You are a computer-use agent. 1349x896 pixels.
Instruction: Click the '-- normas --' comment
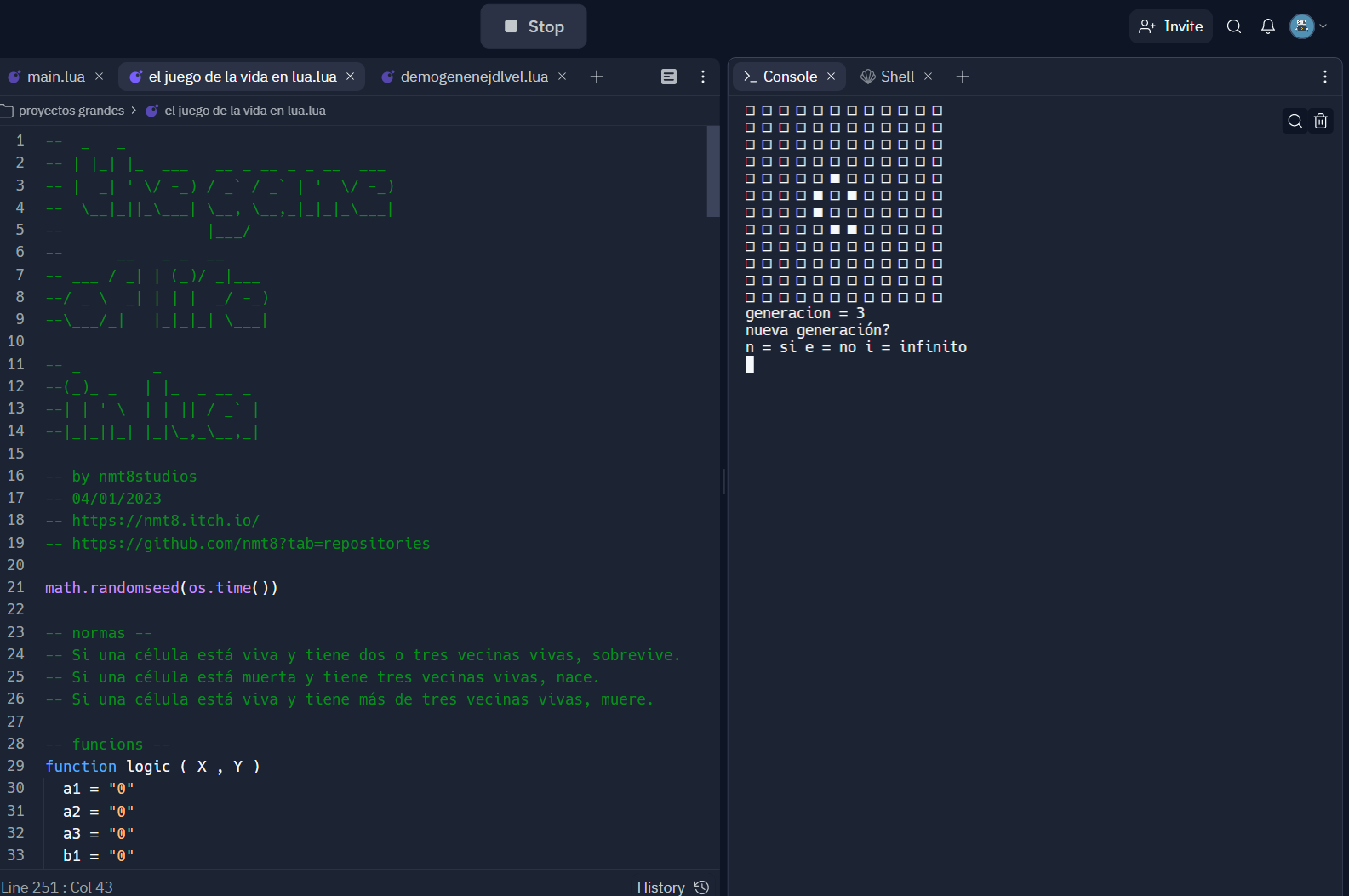(x=99, y=632)
